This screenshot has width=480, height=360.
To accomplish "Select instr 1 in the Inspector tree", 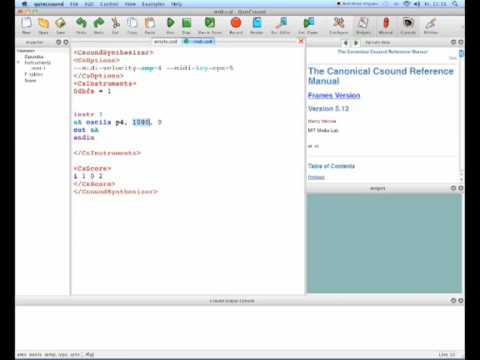I will (x=39, y=68).
